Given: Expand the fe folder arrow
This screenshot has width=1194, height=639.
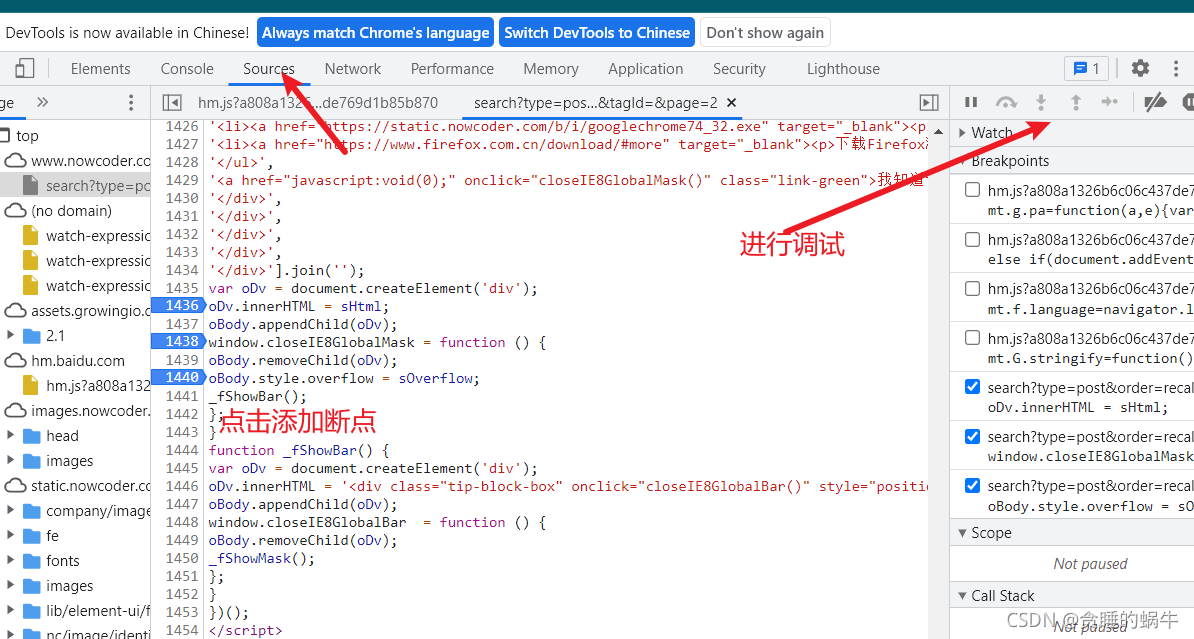Looking at the screenshot, I should [x=11, y=535].
